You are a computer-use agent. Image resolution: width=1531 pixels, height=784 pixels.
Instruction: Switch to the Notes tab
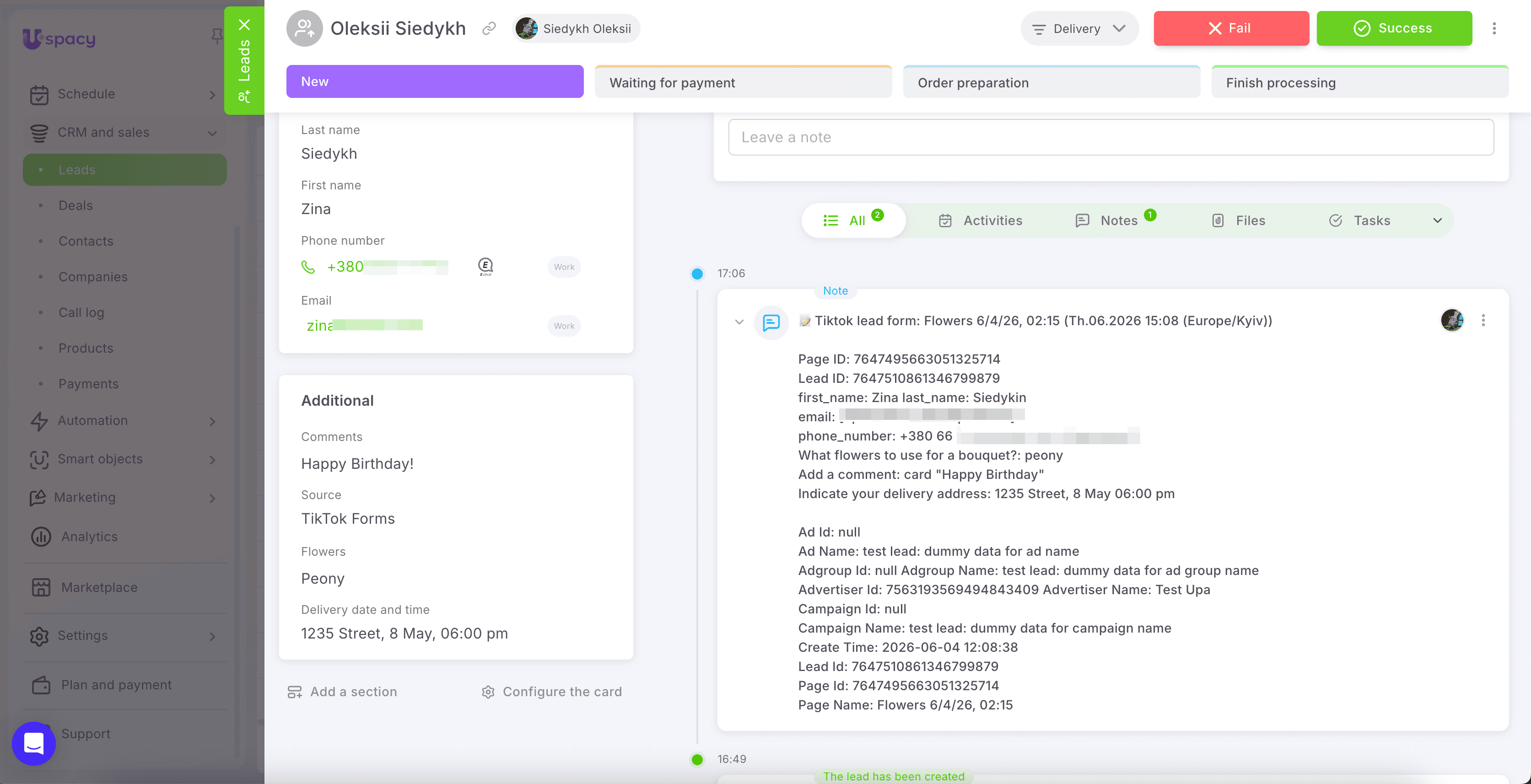coord(1115,220)
